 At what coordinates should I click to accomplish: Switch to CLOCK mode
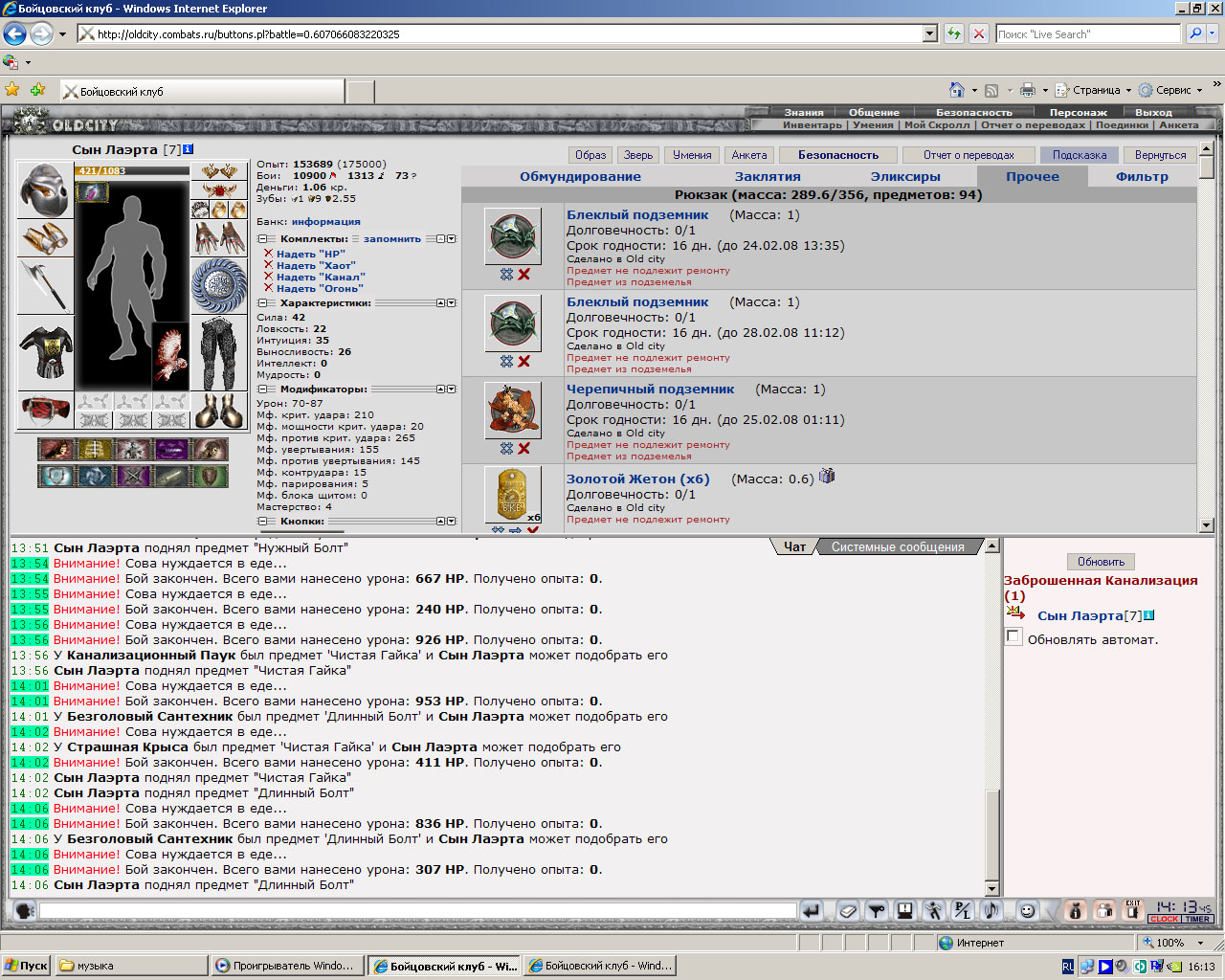[x=1165, y=919]
